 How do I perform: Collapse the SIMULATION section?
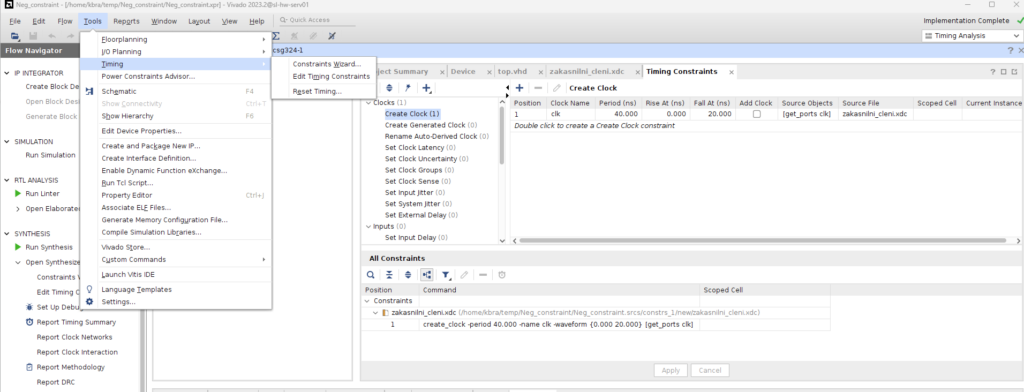[7, 142]
